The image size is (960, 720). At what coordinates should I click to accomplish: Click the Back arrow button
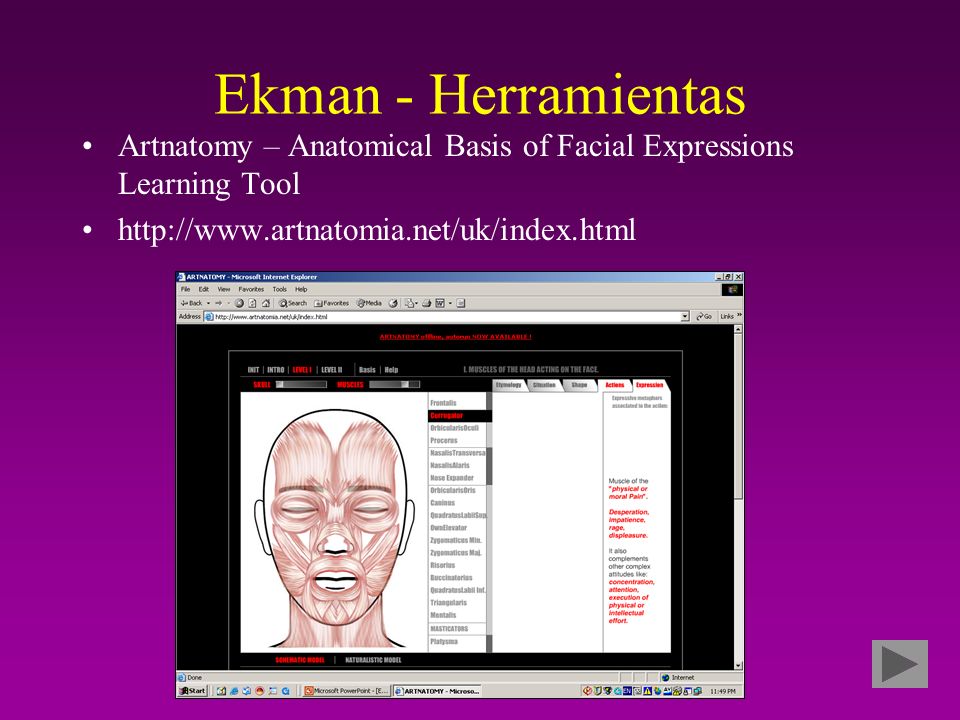tap(191, 303)
